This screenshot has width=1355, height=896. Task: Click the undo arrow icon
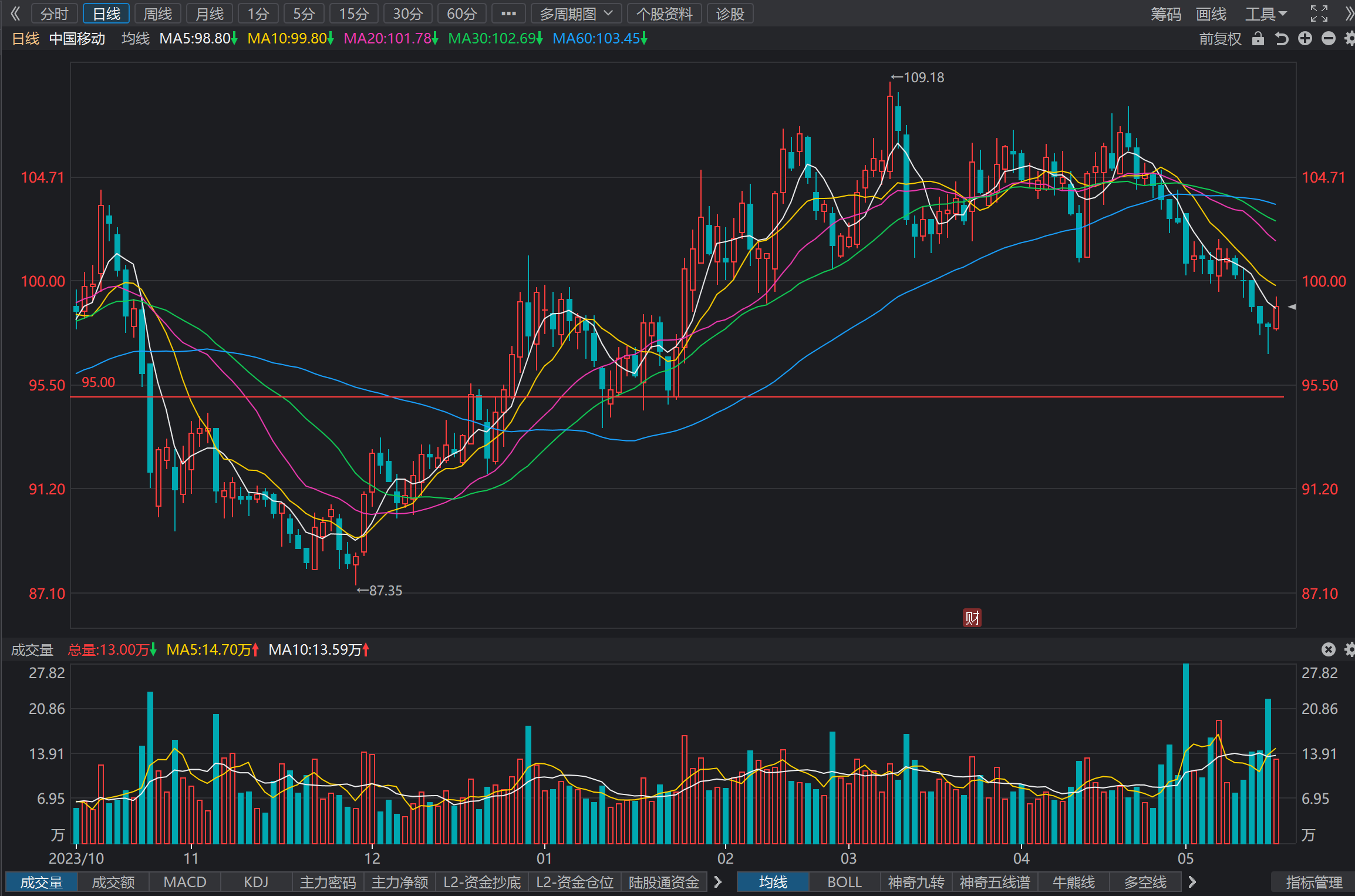coord(1282,39)
